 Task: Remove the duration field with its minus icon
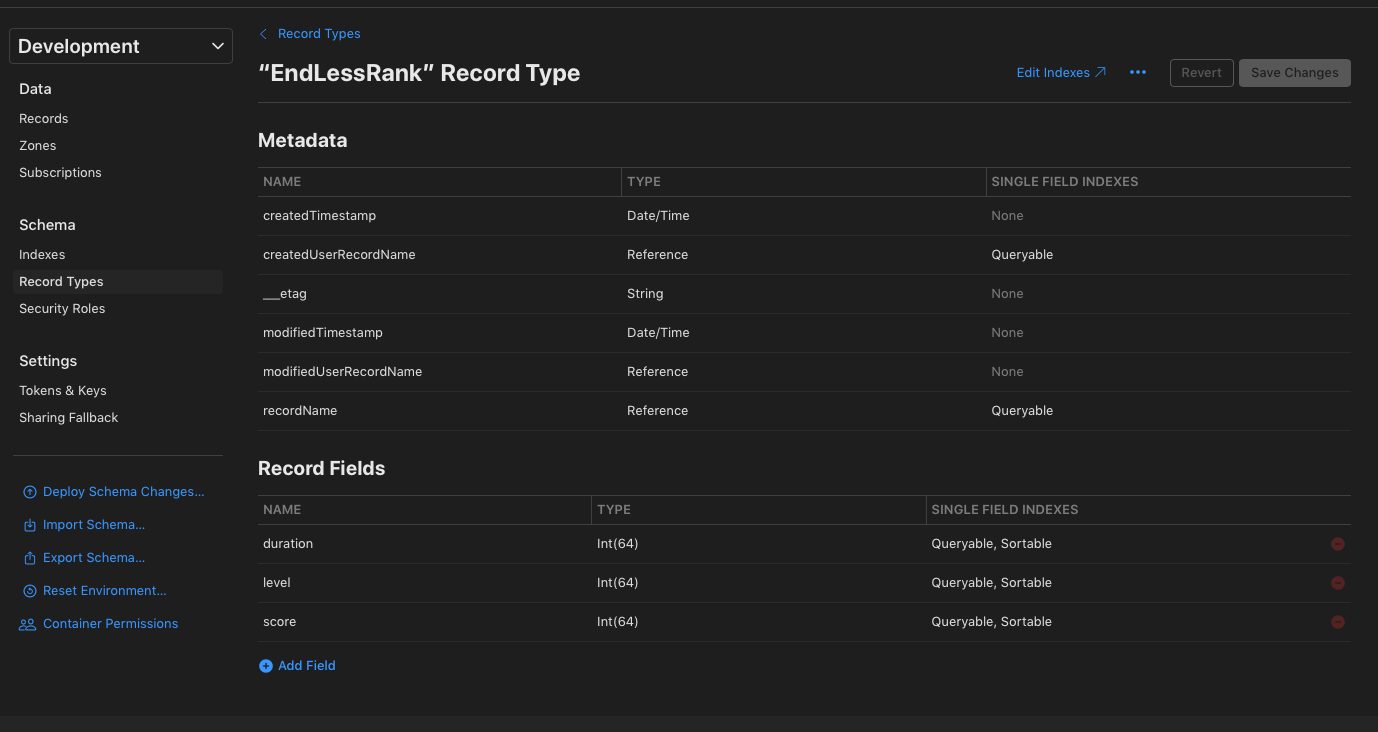click(x=1338, y=544)
